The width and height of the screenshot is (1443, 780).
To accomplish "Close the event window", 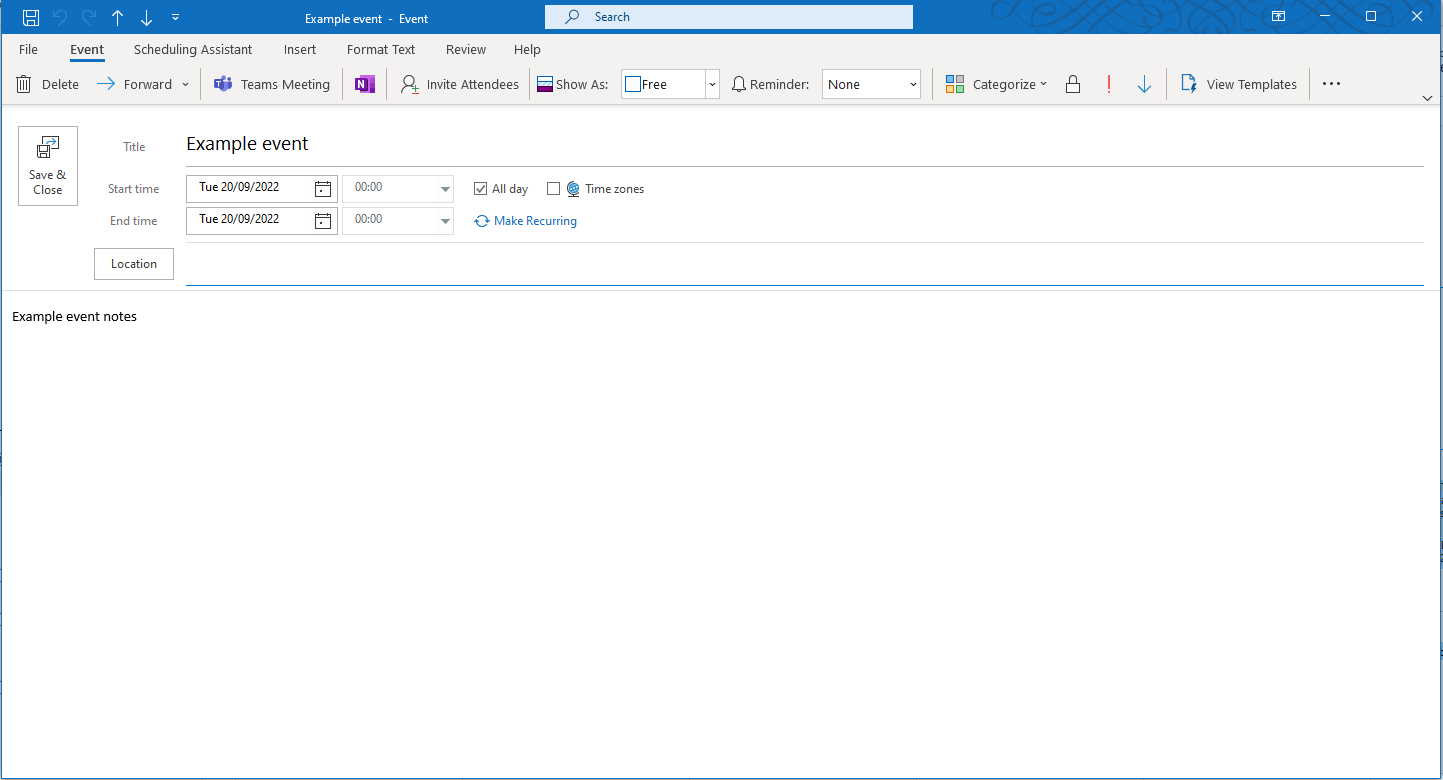I will 1417,16.
